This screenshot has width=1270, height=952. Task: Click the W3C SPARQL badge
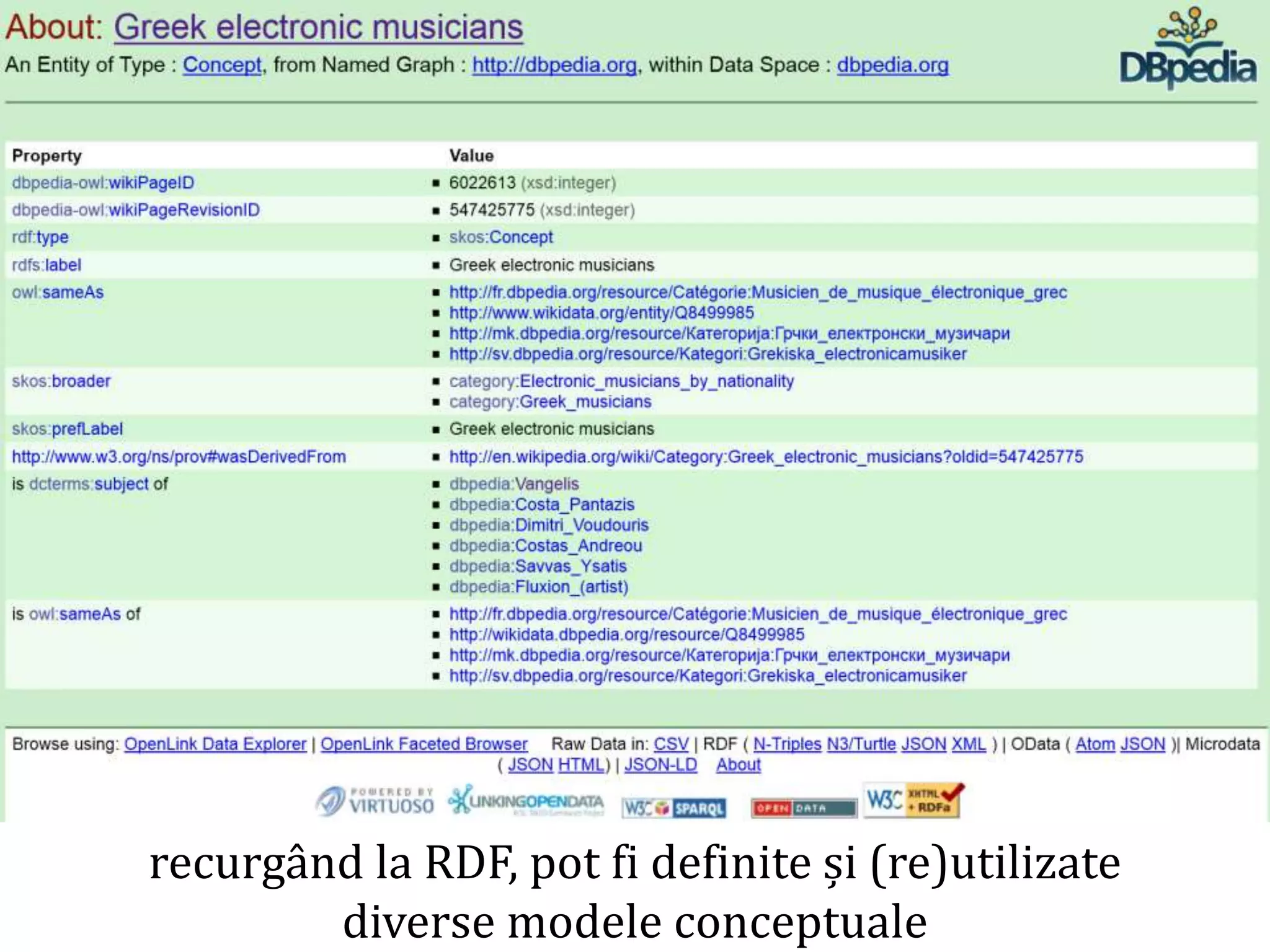pos(673,808)
